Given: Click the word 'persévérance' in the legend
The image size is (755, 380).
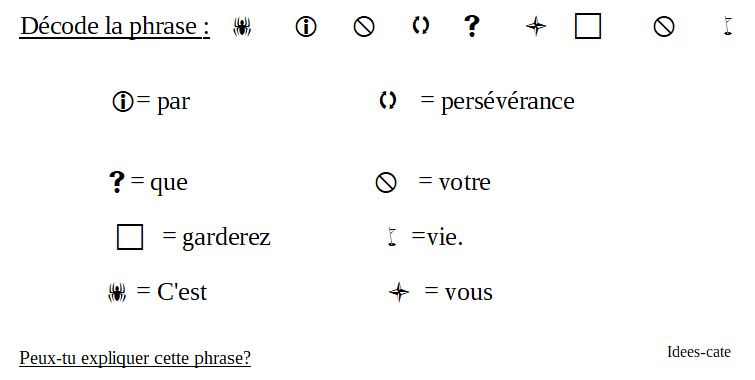Looking at the screenshot, I should pyautogui.click(x=508, y=102).
